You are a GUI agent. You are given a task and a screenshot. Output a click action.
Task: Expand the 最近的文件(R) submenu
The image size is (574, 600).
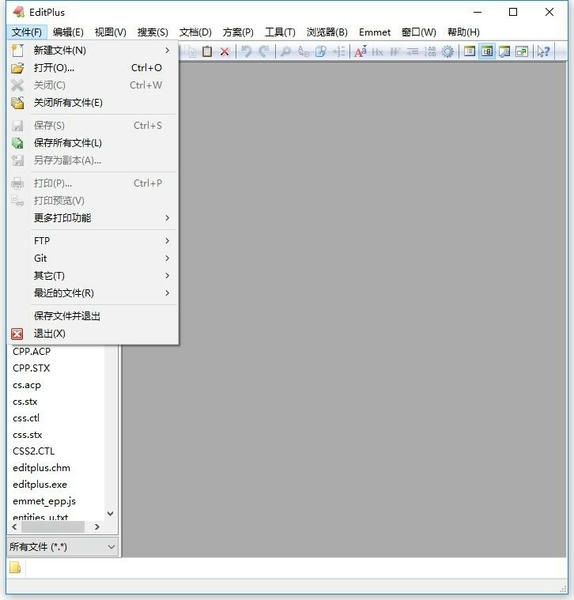tap(93, 293)
